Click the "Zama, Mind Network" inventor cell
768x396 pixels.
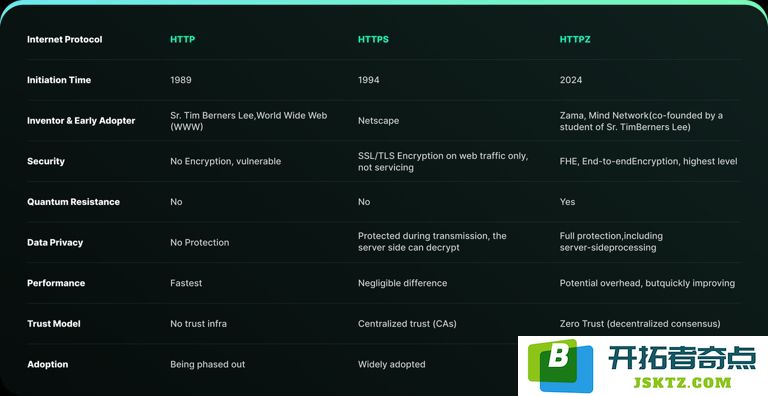click(641, 121)
